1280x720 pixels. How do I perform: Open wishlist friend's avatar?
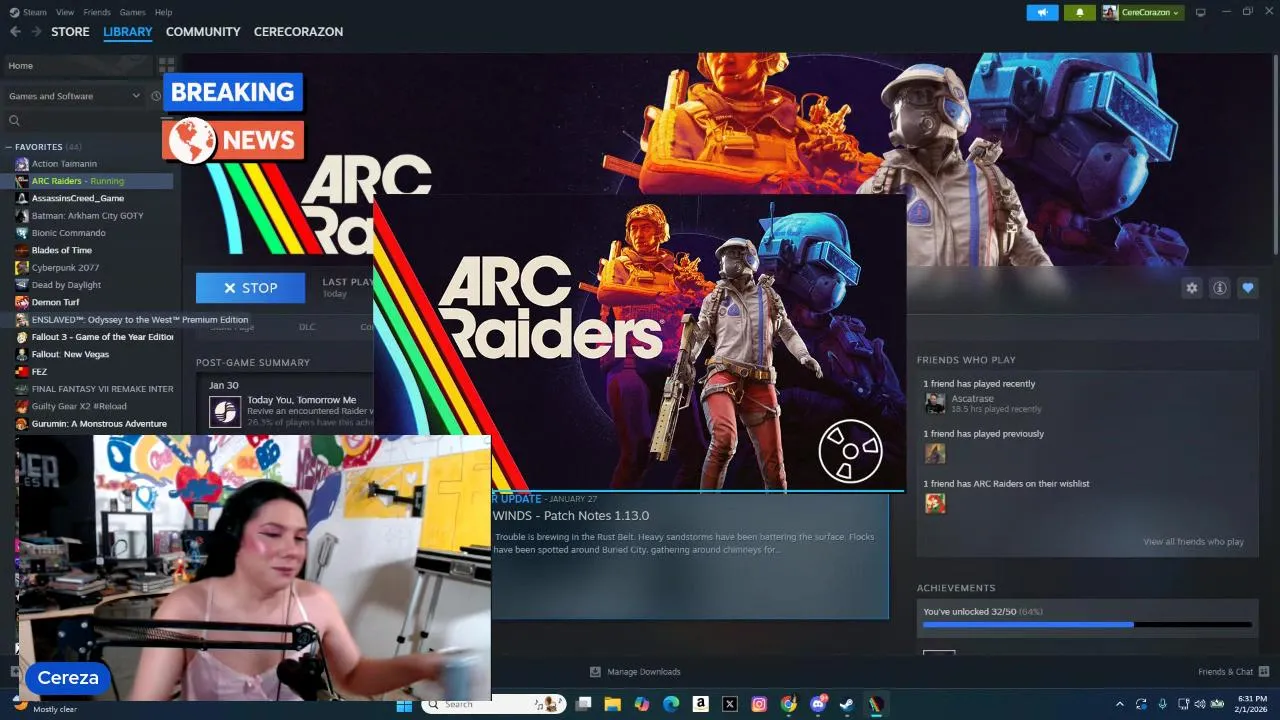click(935, 503)
